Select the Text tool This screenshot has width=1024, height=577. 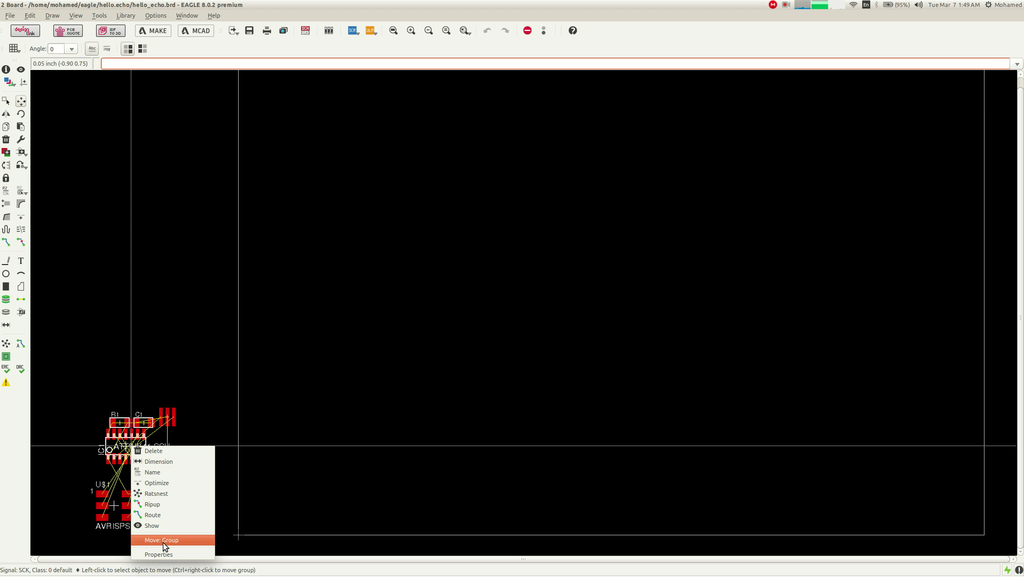(21, 260)
